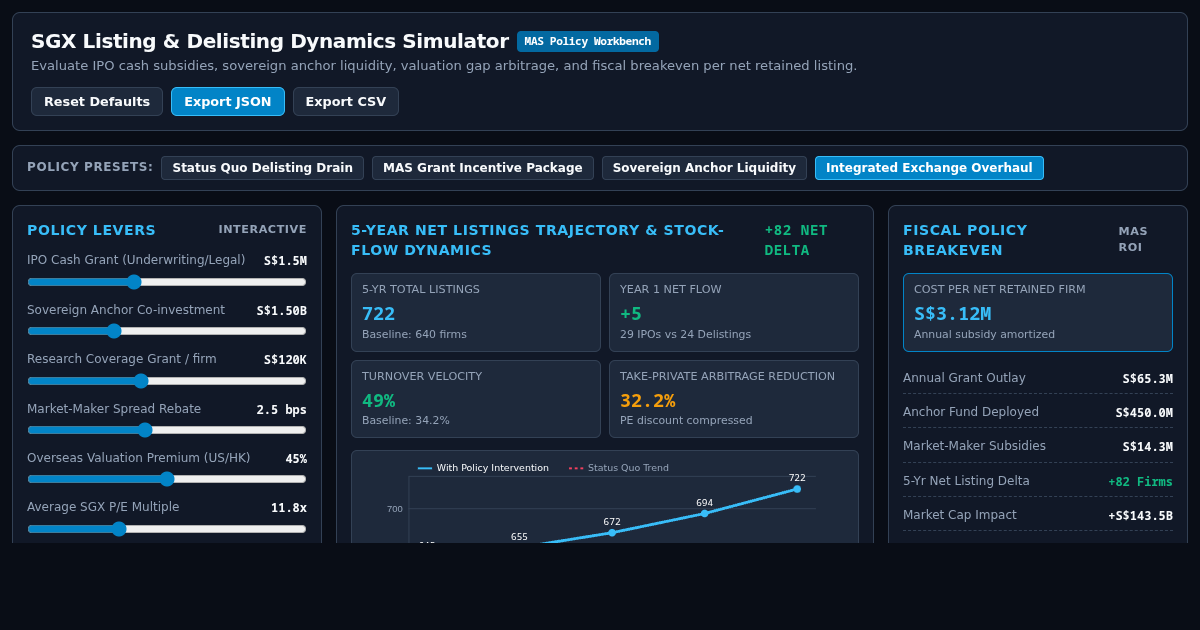This screenshot has height=630, width=1200.
Task: Click the 694 chart data point
Action: [x=704, y=513]
